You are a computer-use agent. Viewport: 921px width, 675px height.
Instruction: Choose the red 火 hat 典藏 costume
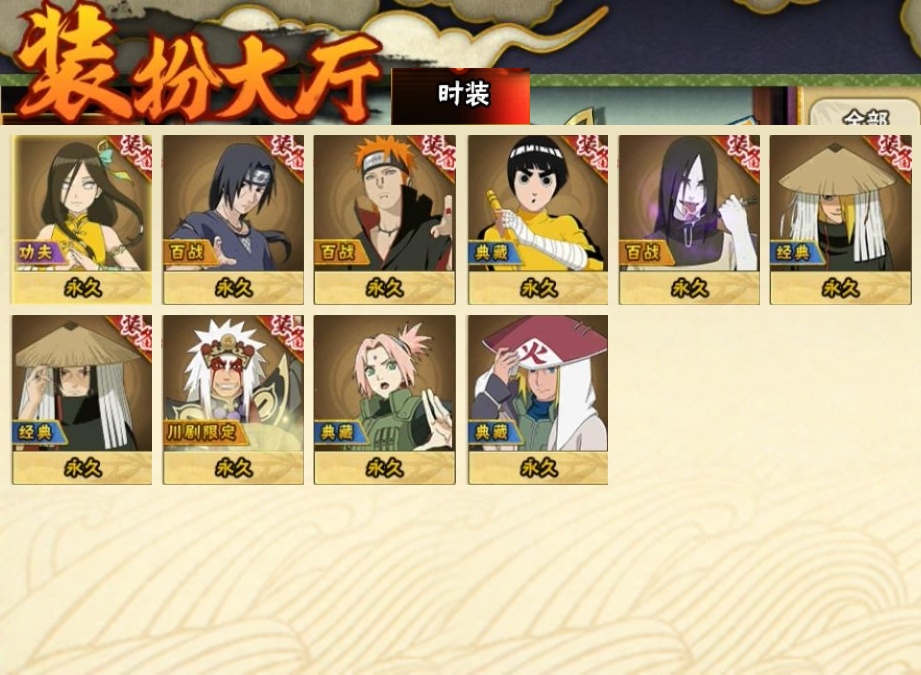[x=538, y=399]
